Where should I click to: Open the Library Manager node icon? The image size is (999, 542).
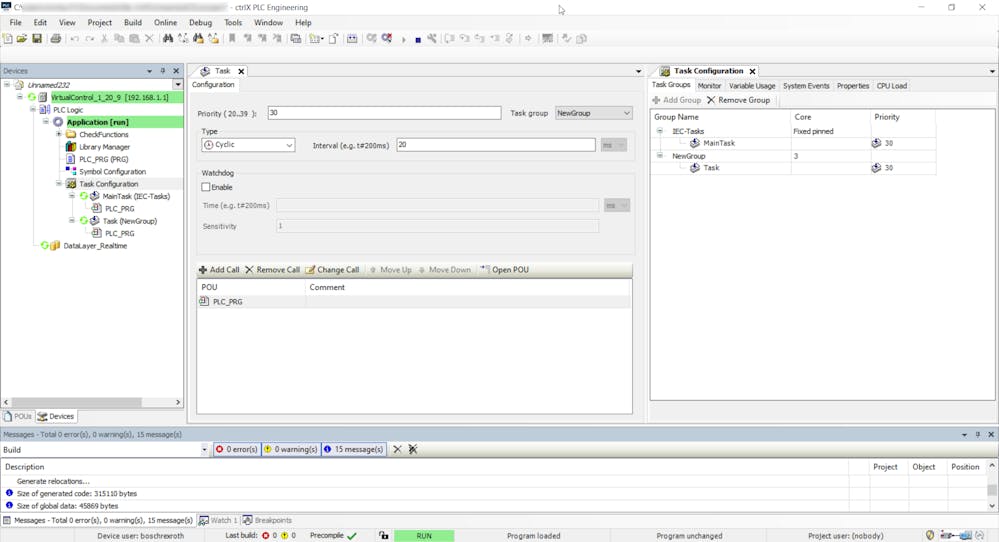click(x=71, y=147)
